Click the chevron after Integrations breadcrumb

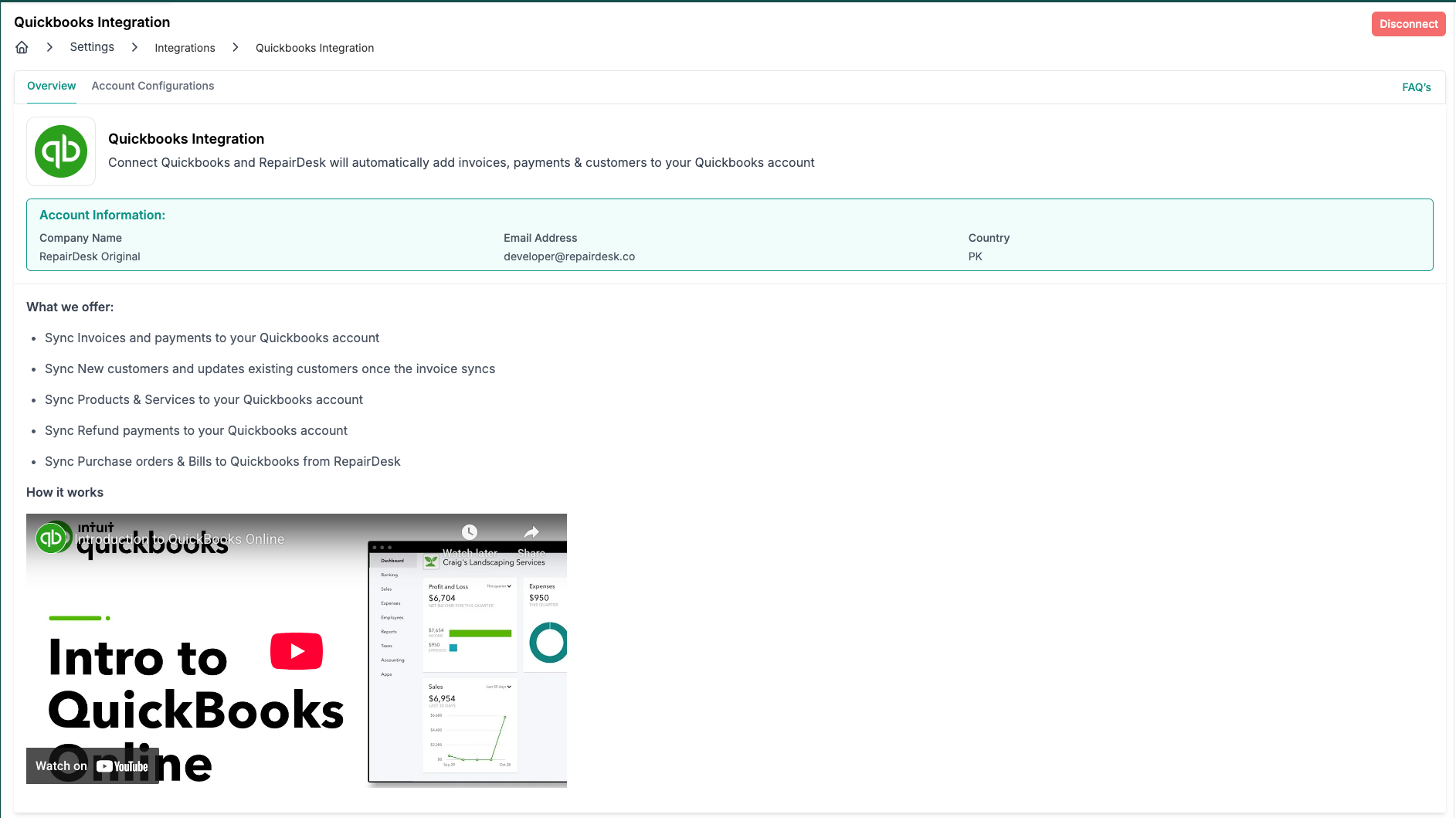pos(236,48)
